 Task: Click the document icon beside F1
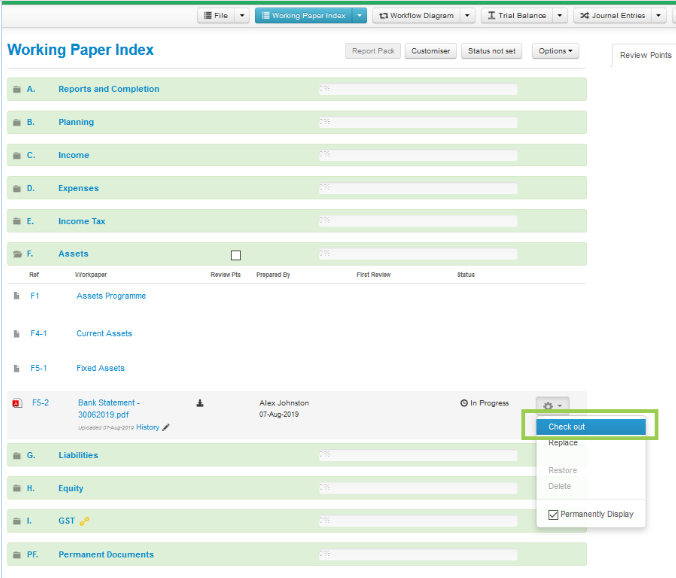pyautogui.click(x=16, y=296)
